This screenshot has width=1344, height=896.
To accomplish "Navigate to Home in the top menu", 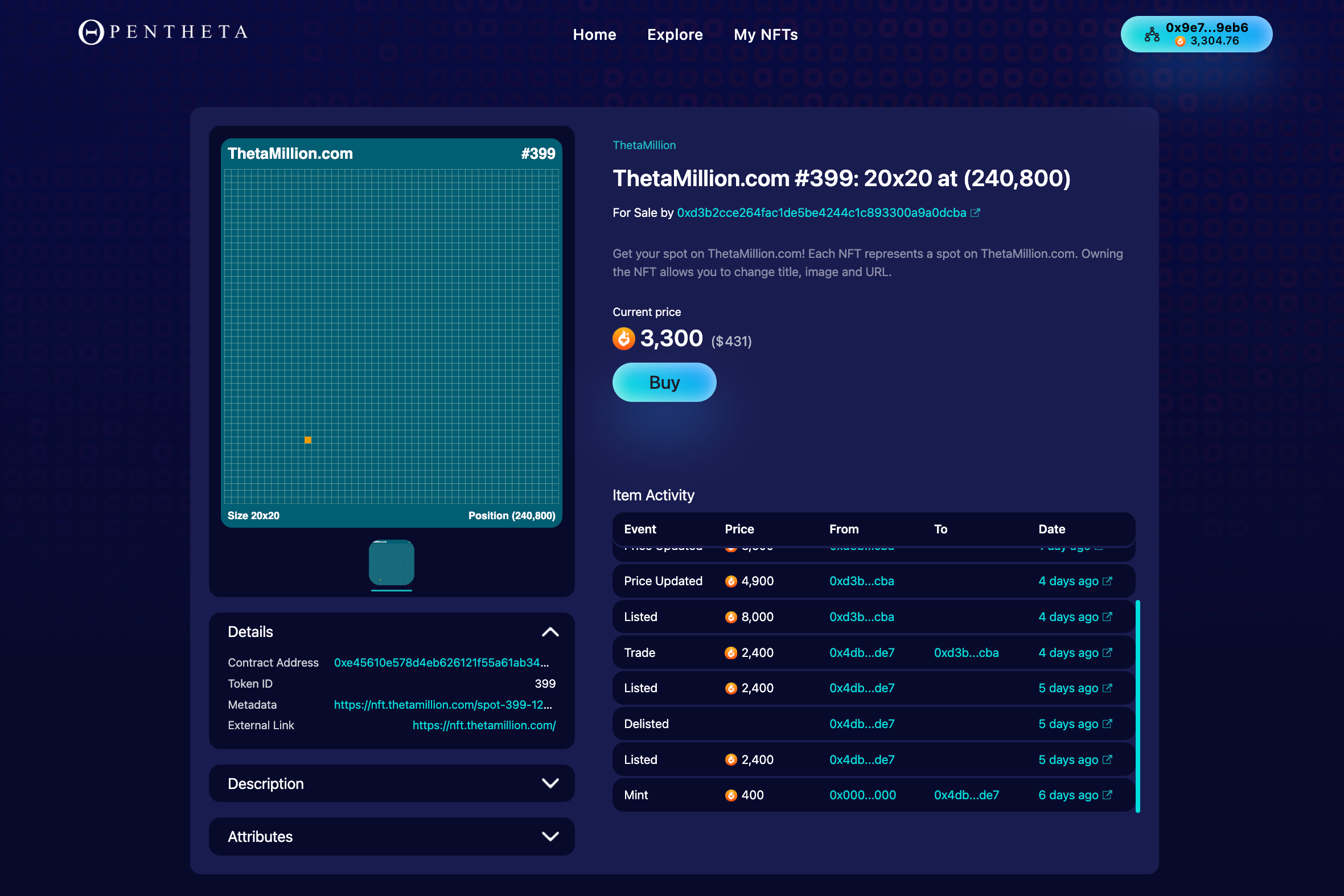I will pos(594,35).
